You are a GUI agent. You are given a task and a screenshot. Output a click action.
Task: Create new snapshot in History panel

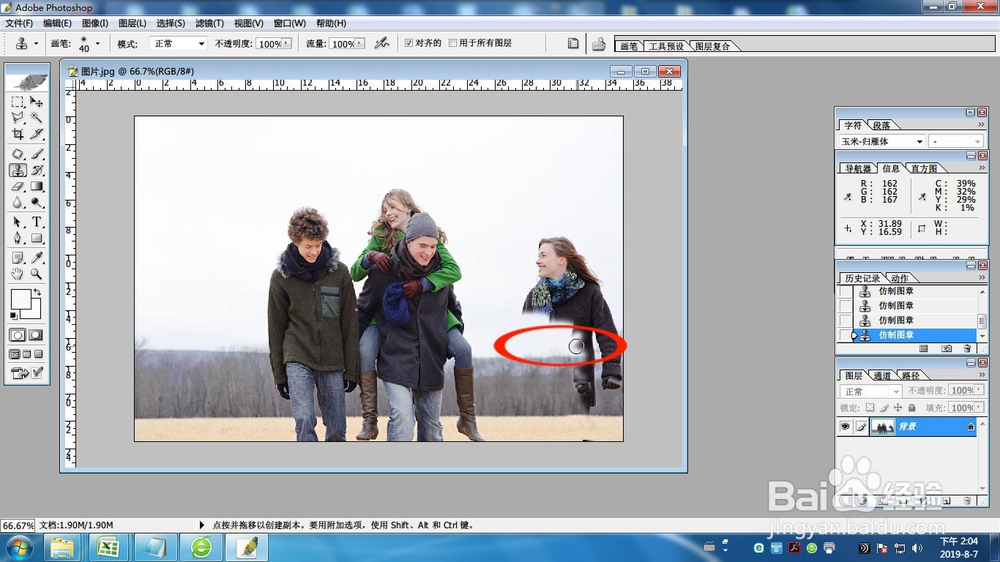946,348
